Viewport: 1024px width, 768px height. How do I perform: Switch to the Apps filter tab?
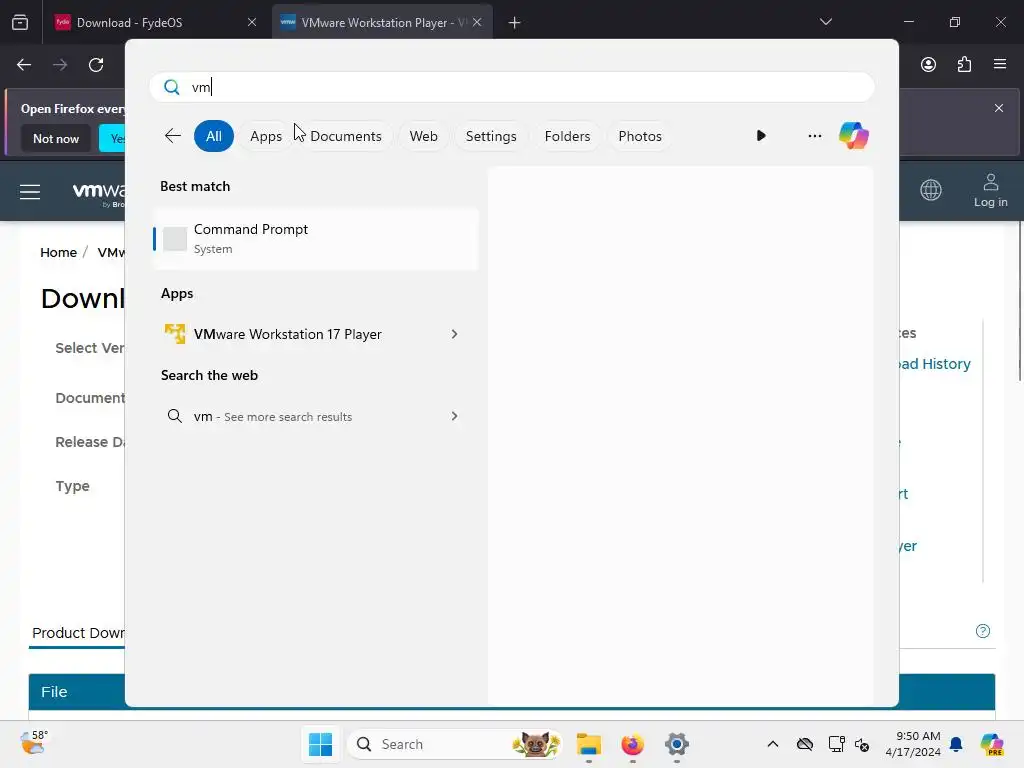tap(266, 136)
